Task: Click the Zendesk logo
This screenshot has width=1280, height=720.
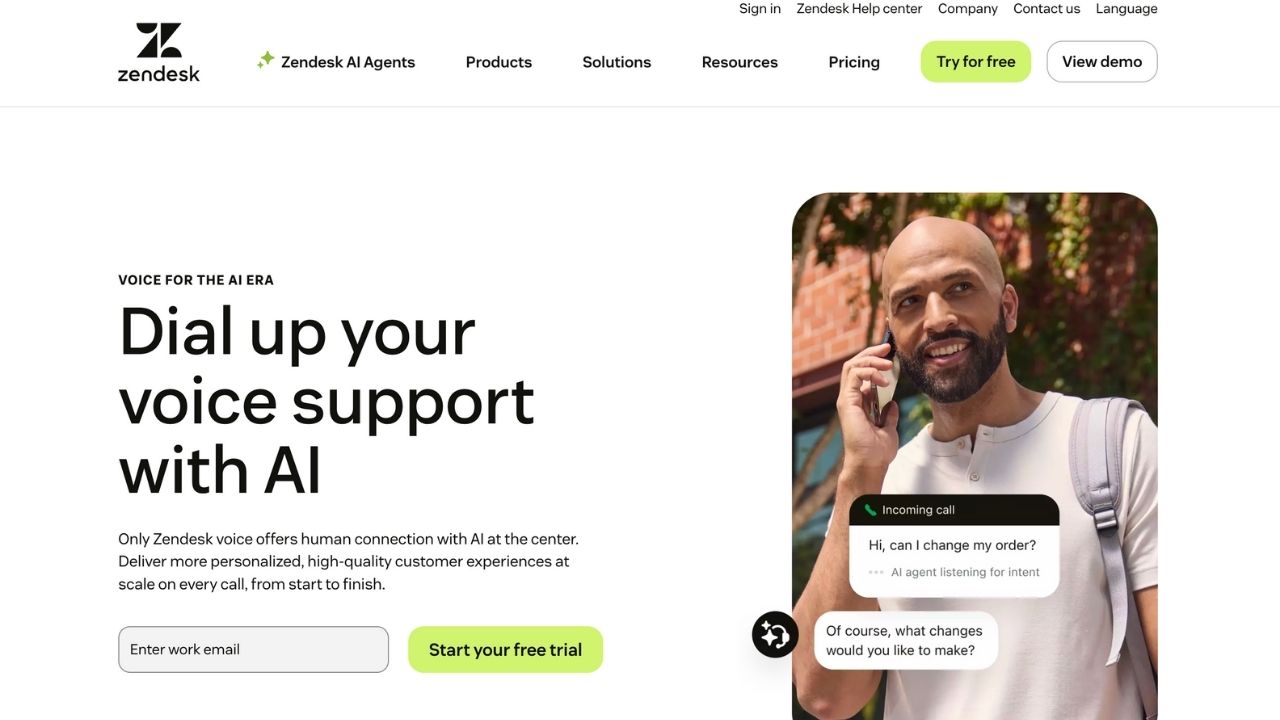Action: click(x=159, y=53)
